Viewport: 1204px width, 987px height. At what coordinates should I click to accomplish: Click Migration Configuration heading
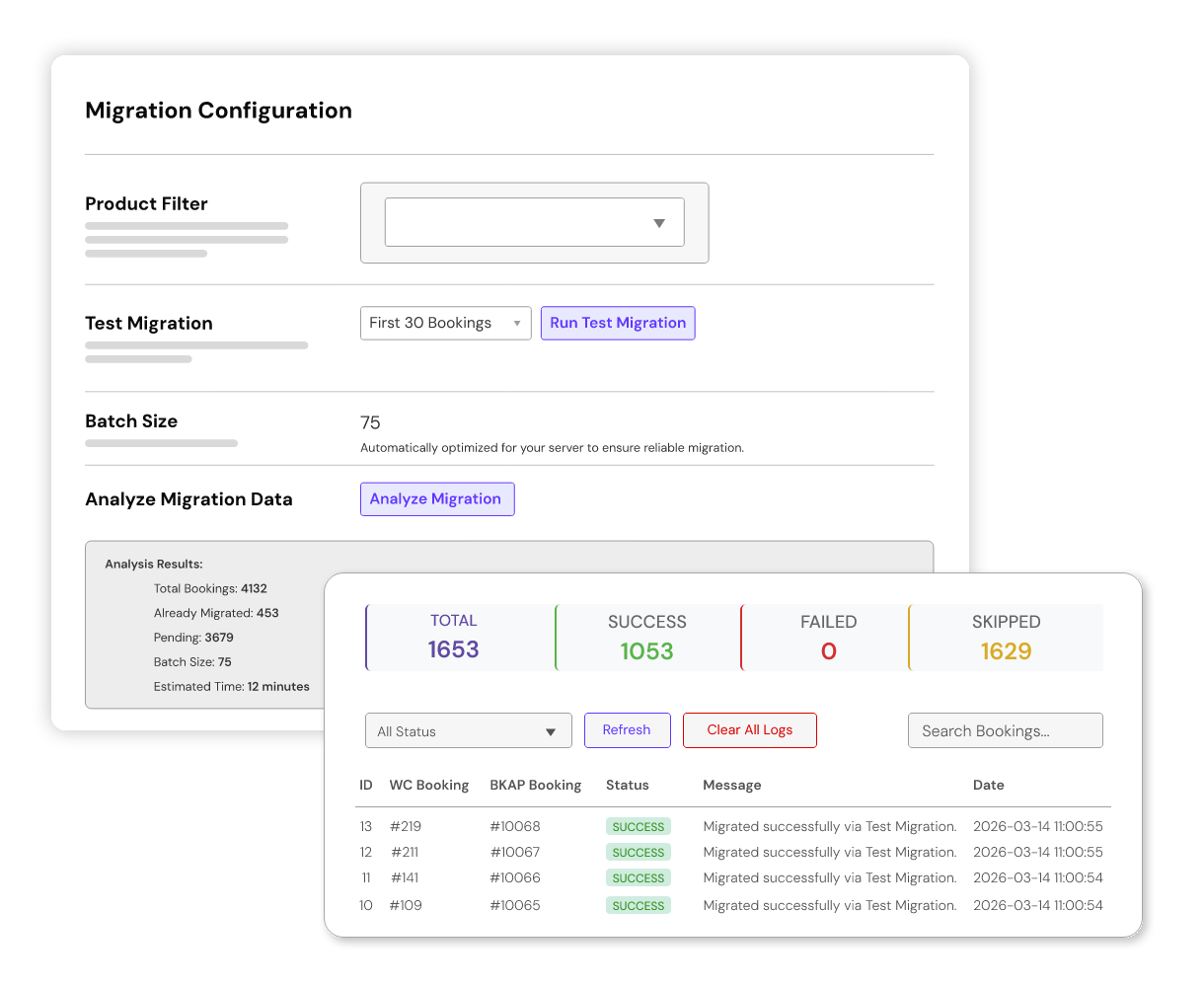(218, 111)
